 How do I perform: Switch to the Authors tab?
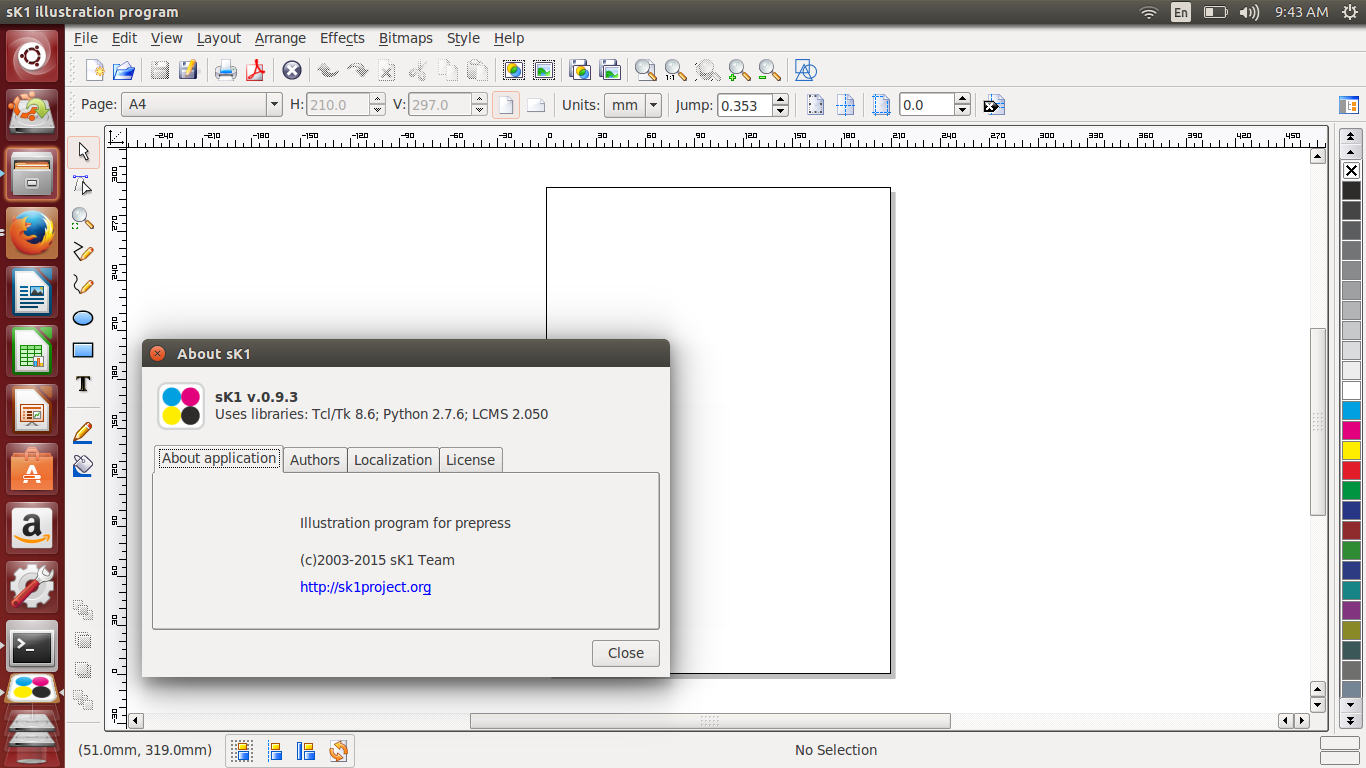click(315, 460)
